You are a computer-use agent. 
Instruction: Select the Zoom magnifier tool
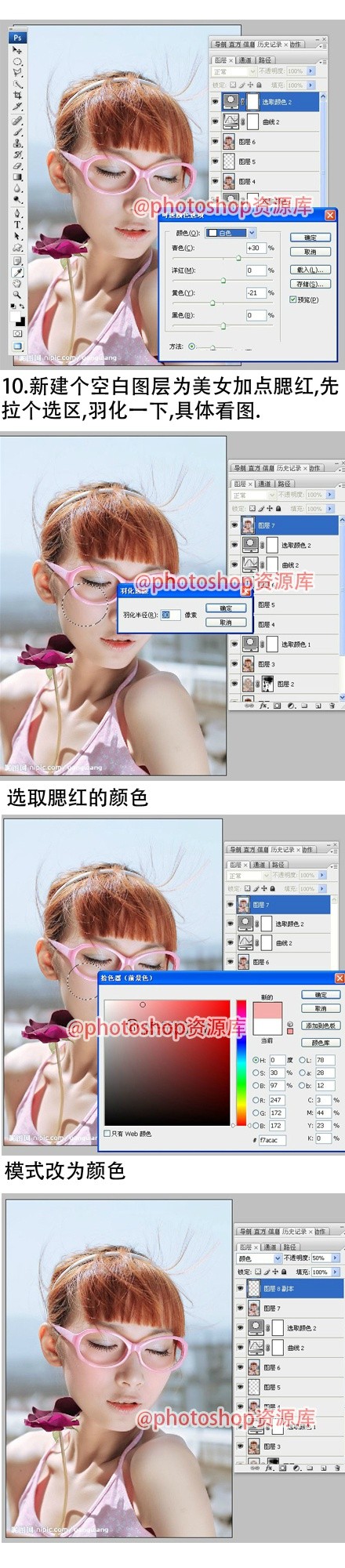coord(17,295)
